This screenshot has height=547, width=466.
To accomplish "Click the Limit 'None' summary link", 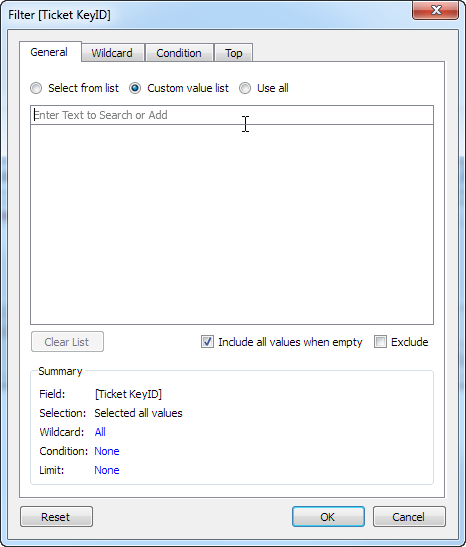I will click(107, 470).
